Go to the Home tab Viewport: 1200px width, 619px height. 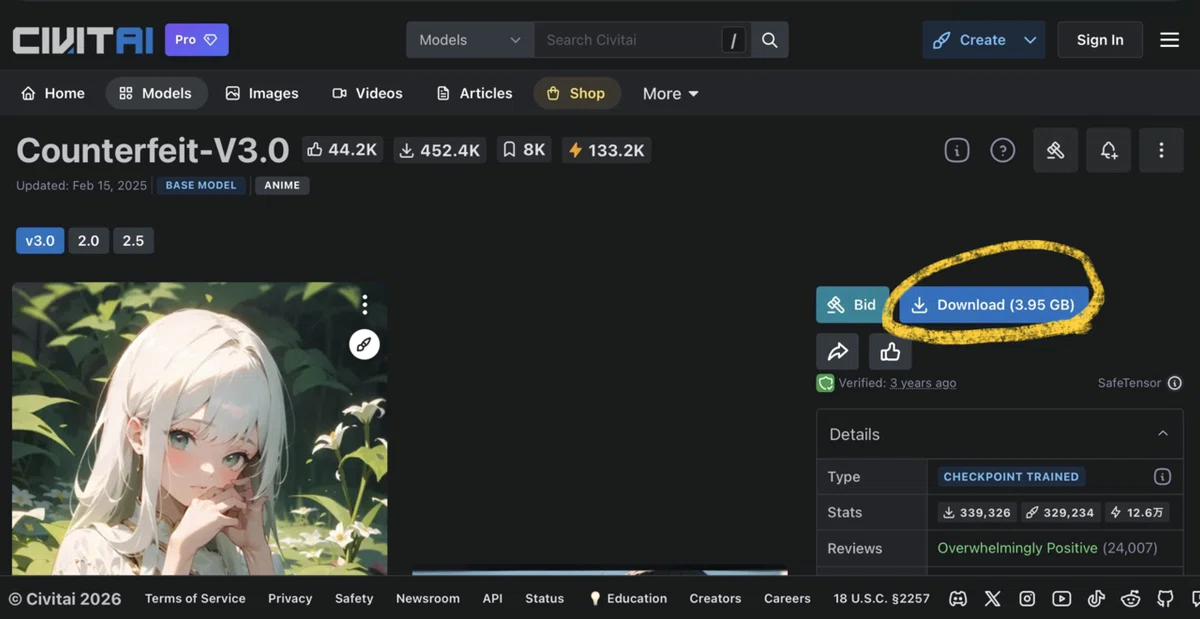(53, 93)
